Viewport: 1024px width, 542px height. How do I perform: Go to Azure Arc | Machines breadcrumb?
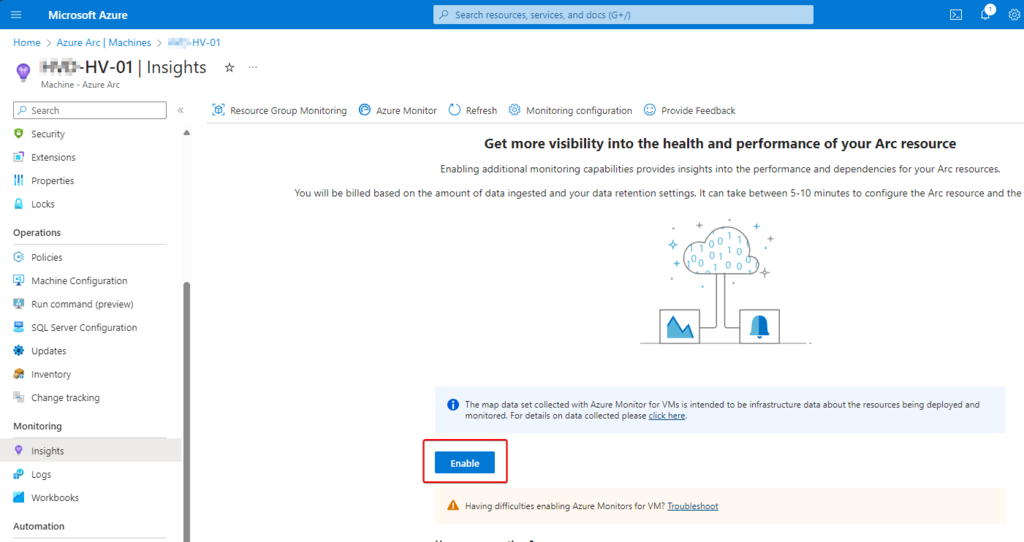coord(103,42)
